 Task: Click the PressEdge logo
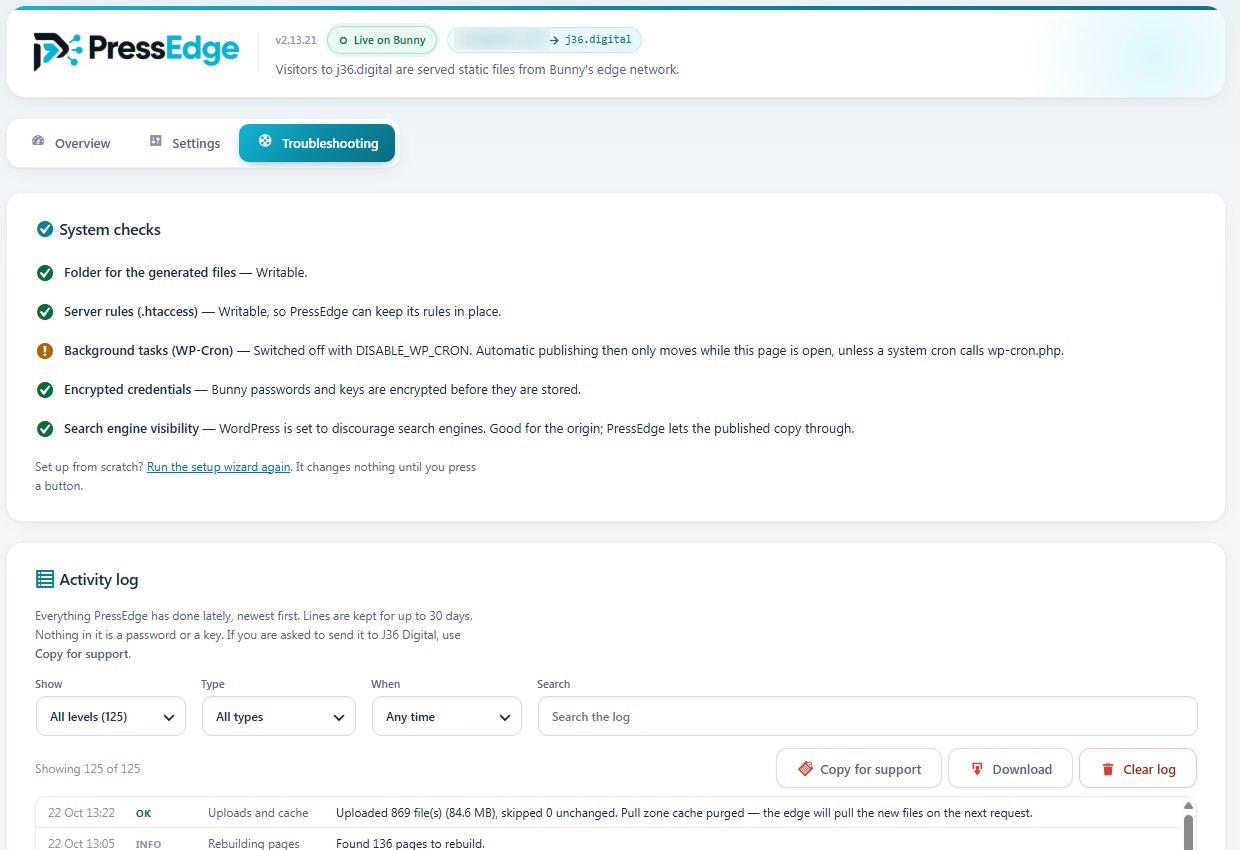click(137, 50)
